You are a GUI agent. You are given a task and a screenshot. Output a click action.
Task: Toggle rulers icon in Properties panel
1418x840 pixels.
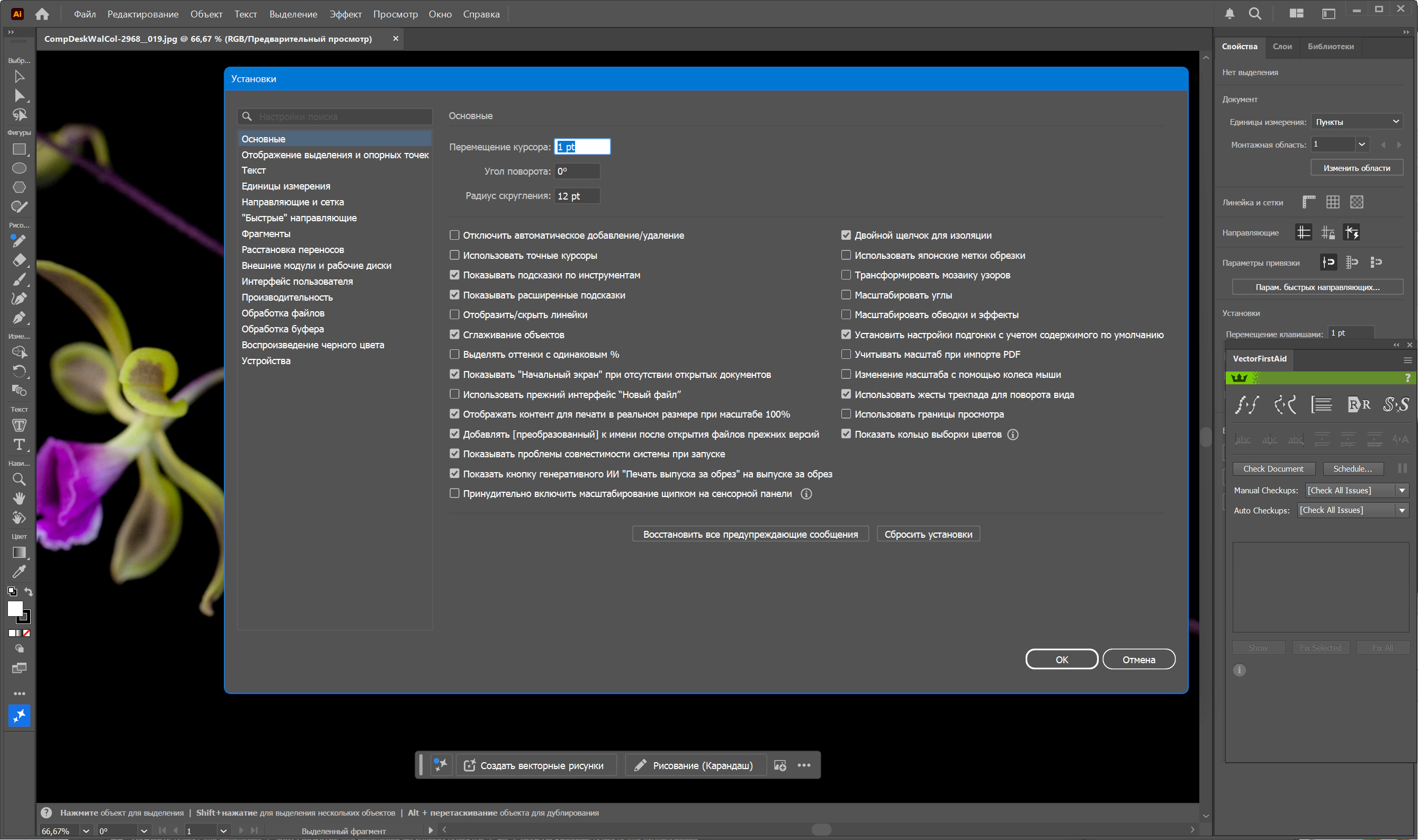pyautogui.click(x=1309, y=202)
